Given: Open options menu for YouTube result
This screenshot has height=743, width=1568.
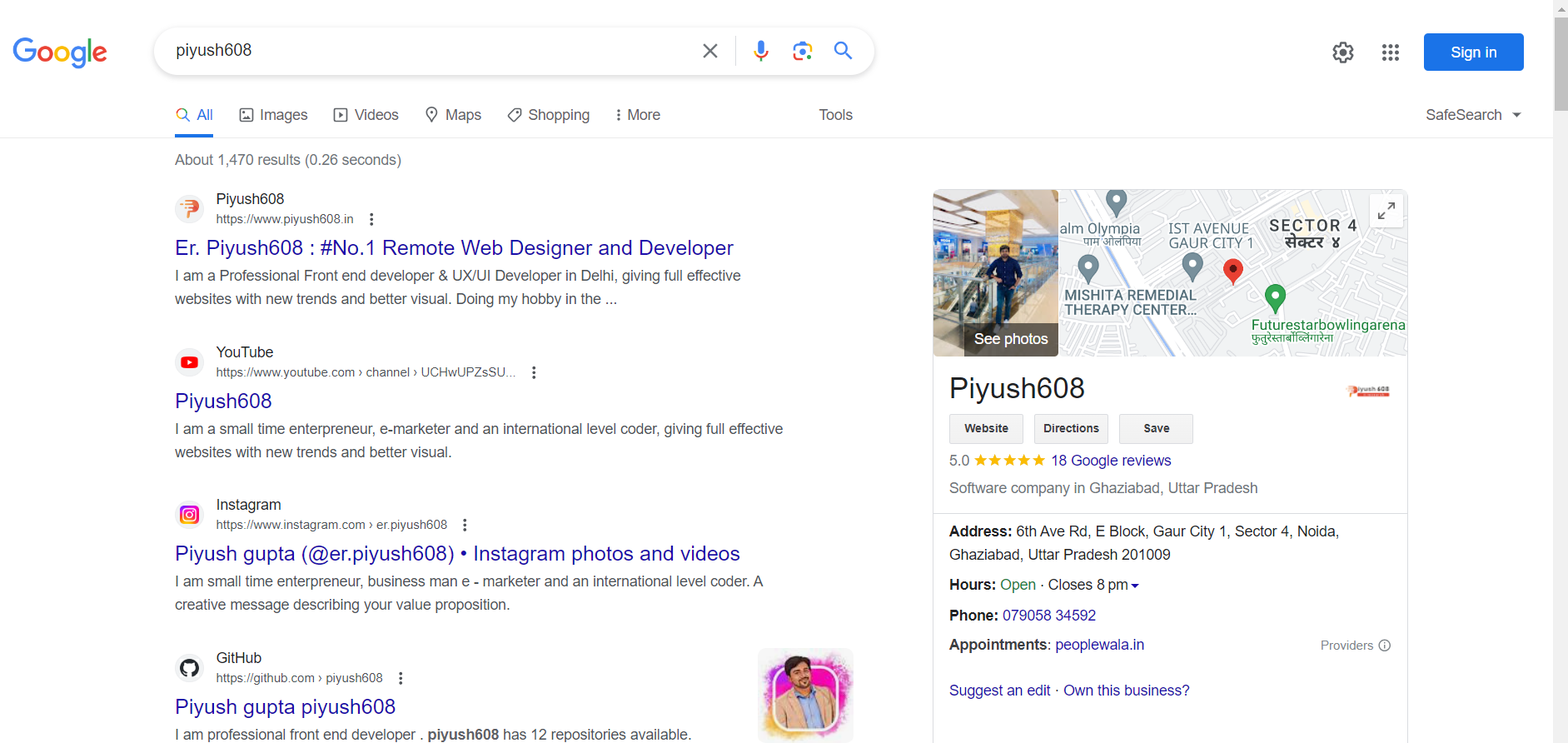Looking at the screenshot, I should point(534,372).
